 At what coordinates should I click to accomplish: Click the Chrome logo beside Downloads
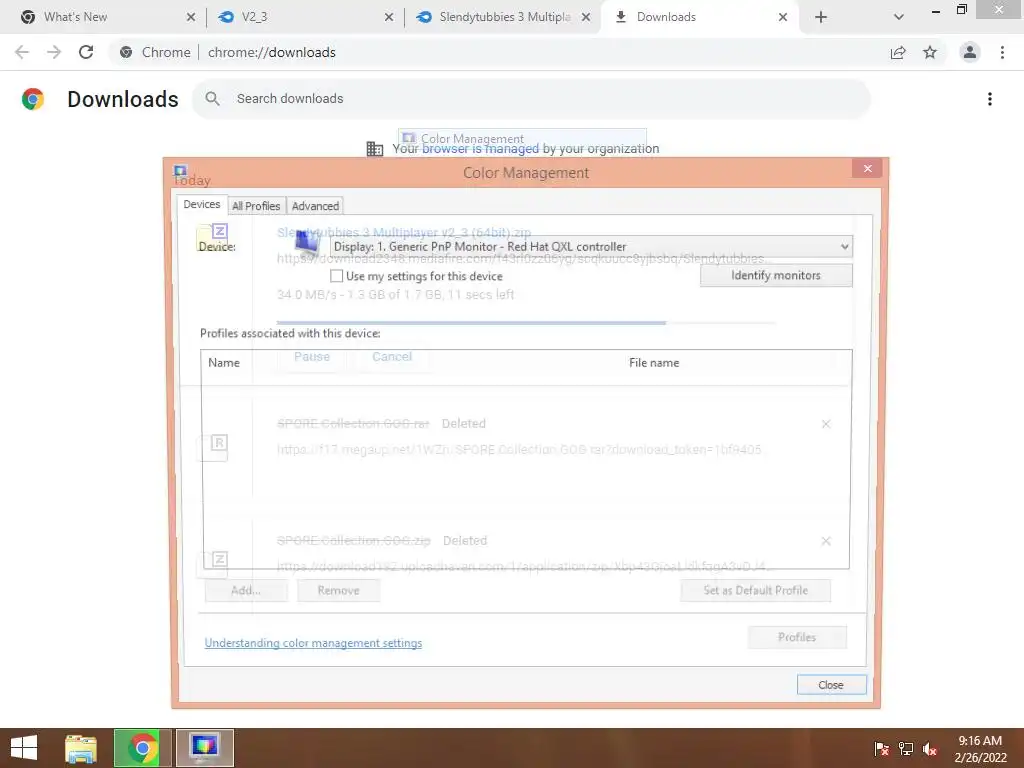(33, 99)
